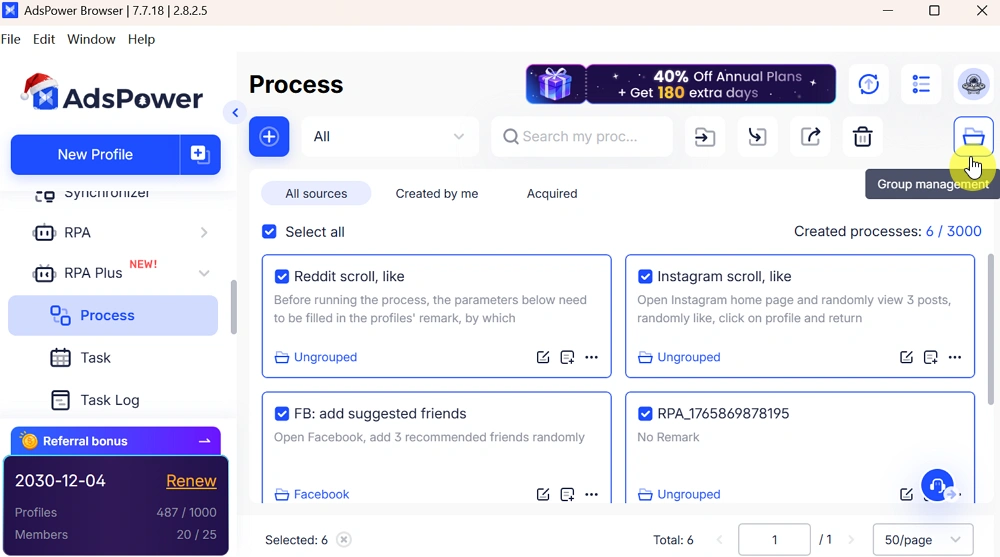The image size is (1000, 557).
Task: Open the Window menu
Action: (91, 40)
